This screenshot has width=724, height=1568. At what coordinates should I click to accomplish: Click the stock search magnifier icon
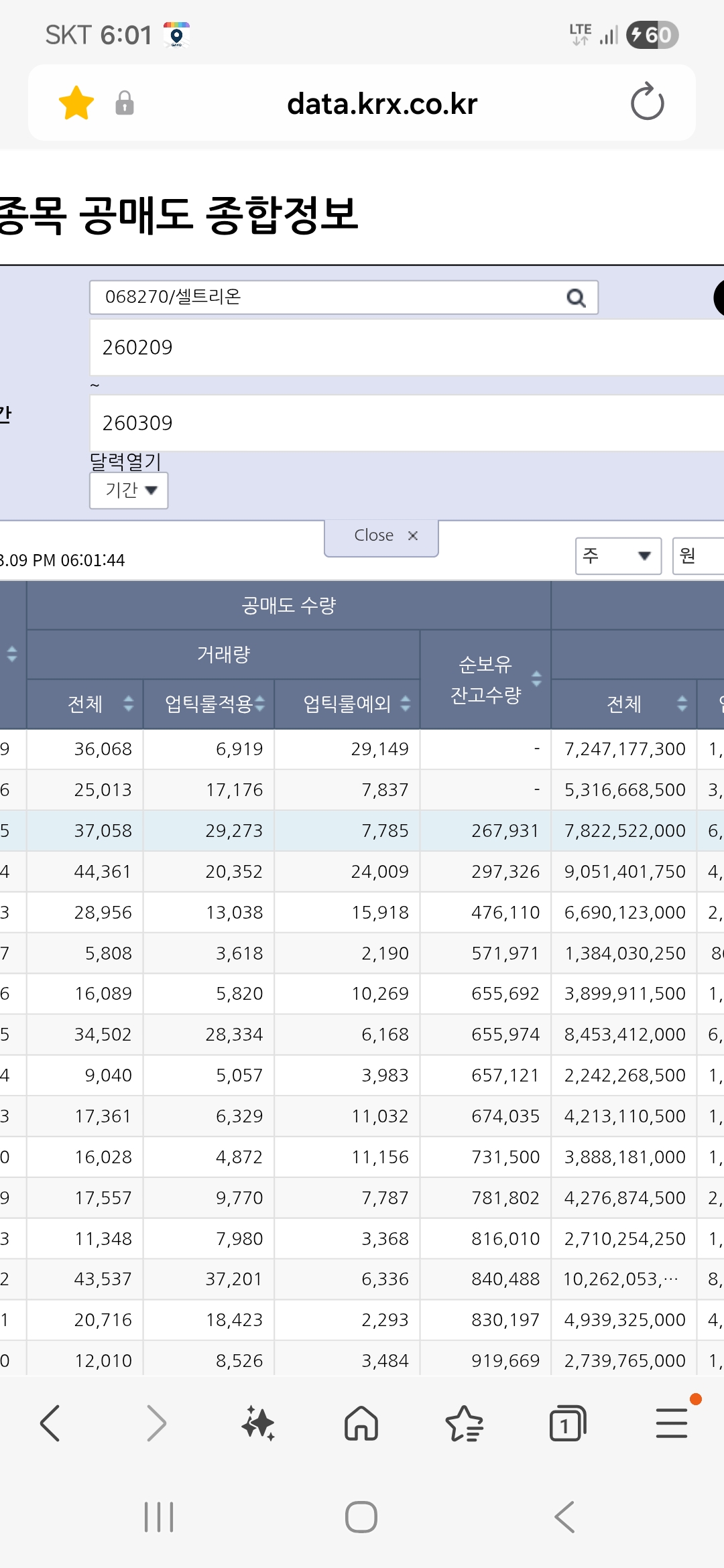(x=576, y=298)
